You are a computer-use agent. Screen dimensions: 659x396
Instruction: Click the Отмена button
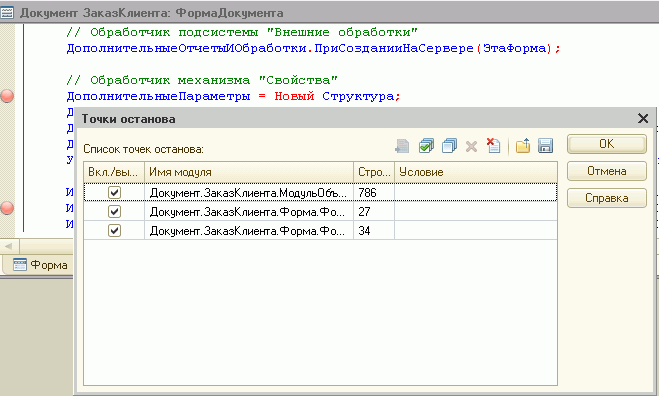606,171
